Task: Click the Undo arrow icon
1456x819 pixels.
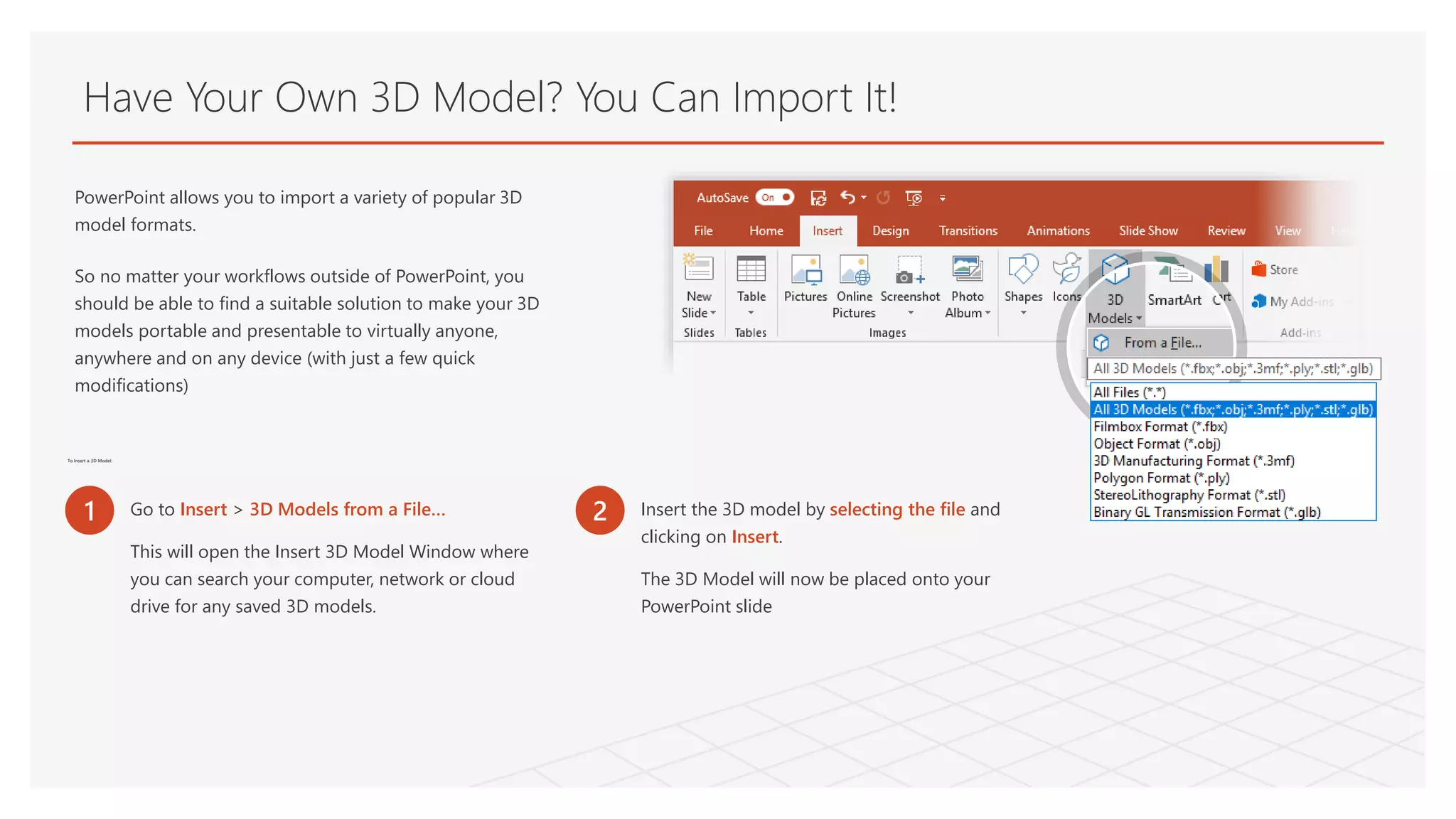Action: (847, 197)
